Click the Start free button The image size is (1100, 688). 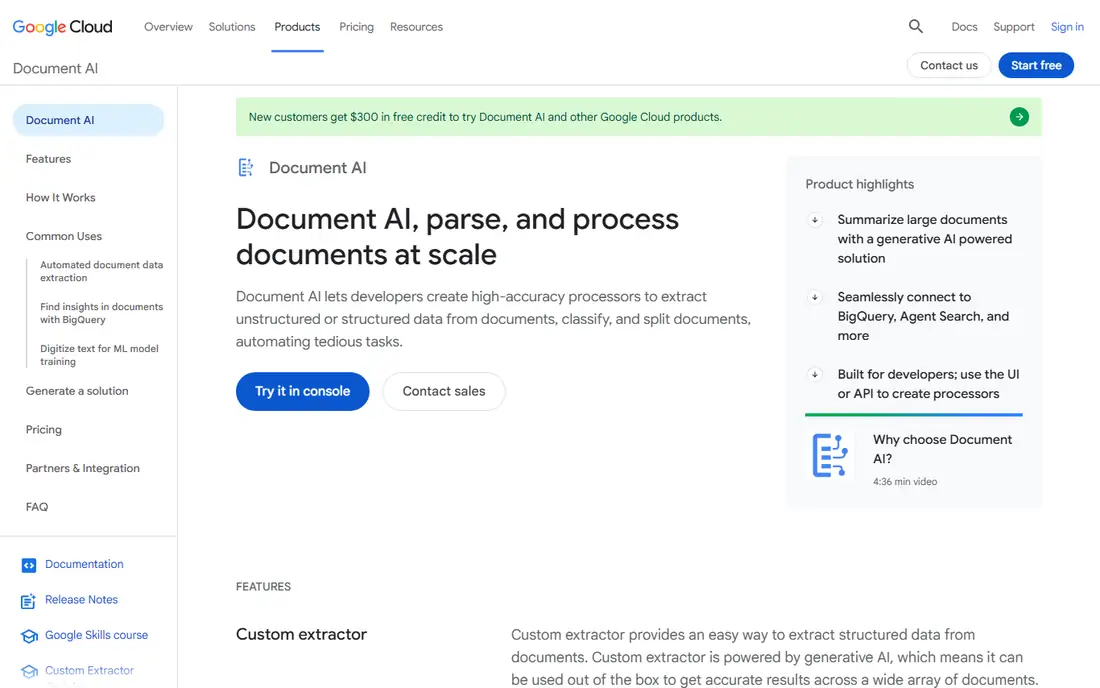(1036, 65)
